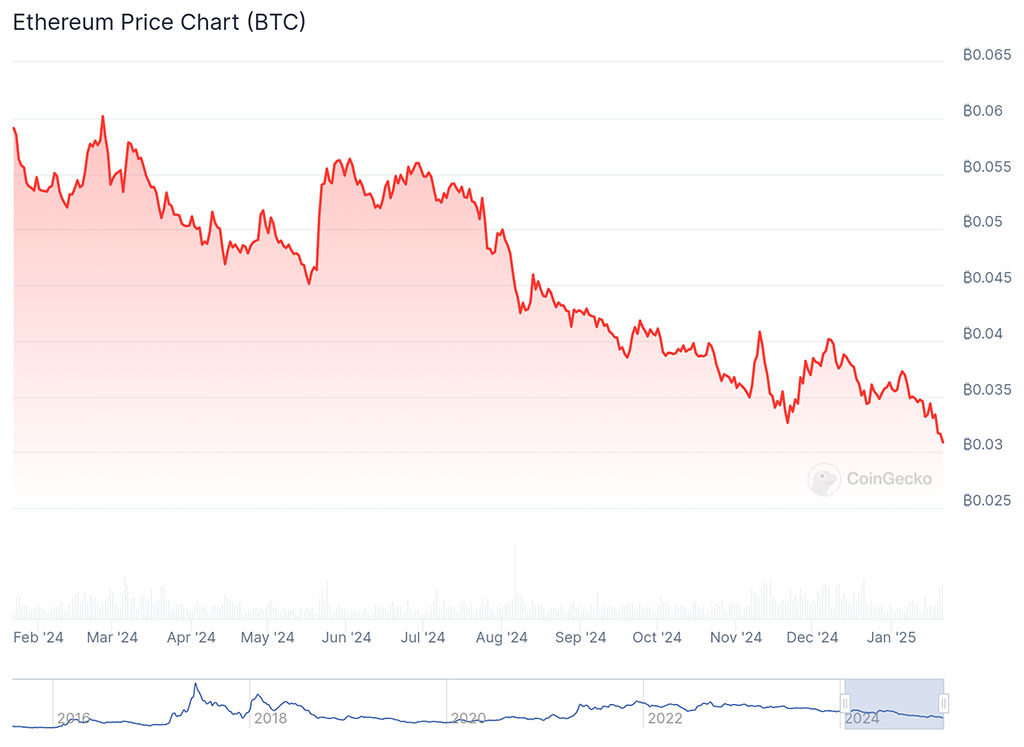Click the 2020 label in the navigator

click(x=468, y=718)
